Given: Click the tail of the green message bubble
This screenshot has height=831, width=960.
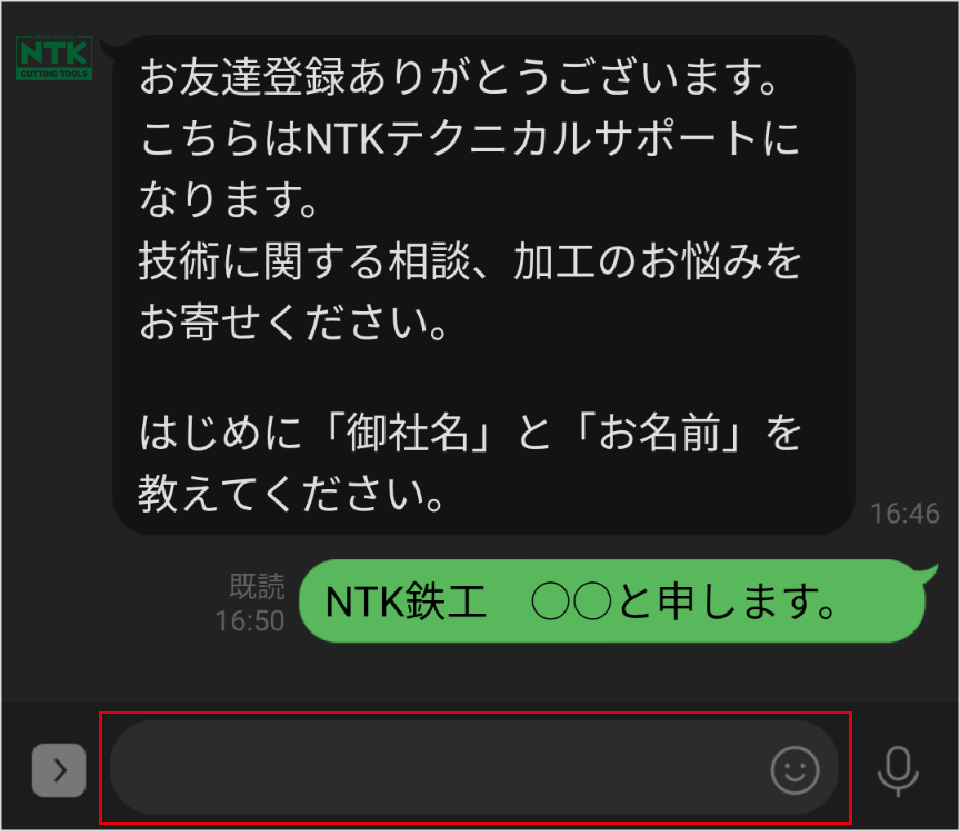Looking at the screenshot, I should click(926, 574).
